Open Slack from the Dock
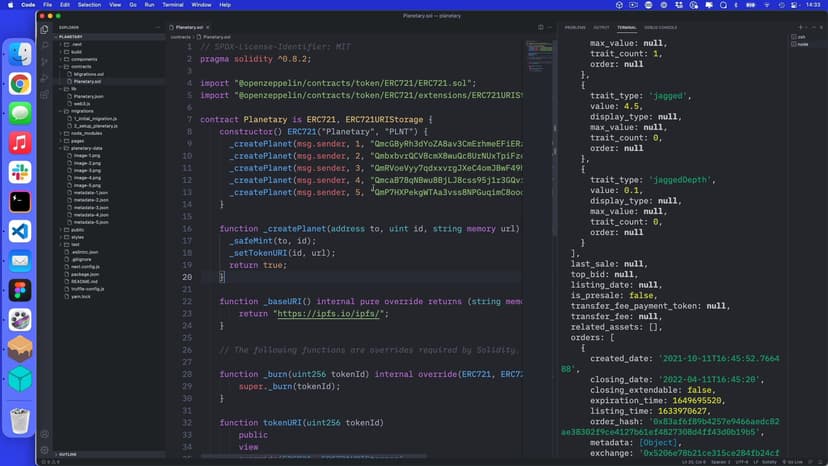 pos(20,171)
